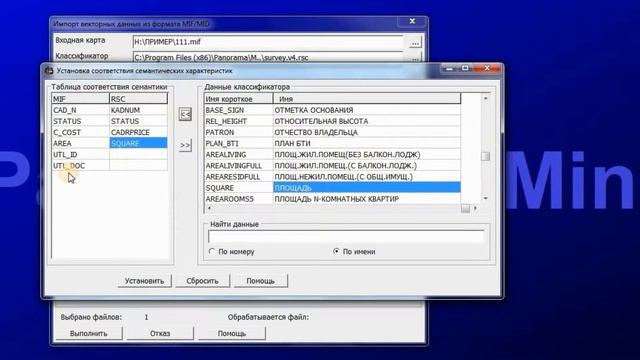Select the 'STATUS' cell in MIF column

click(x=81, y=121)
